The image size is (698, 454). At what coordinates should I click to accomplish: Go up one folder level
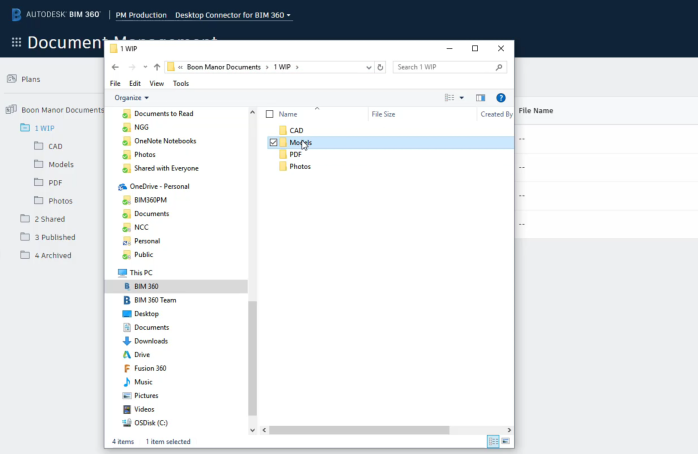[x=157, y=67]
